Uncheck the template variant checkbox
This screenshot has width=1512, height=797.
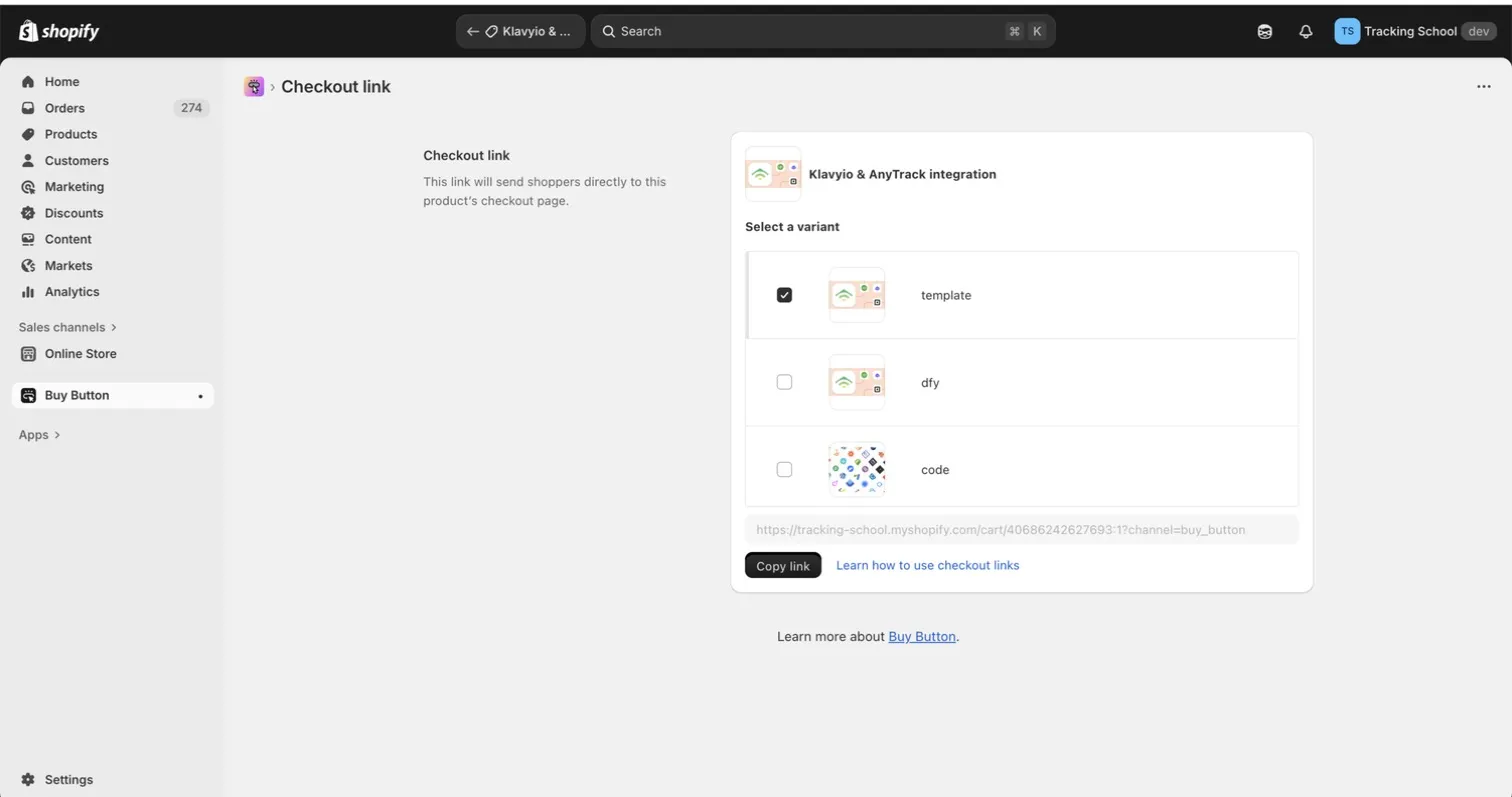(x=784, y=295)
